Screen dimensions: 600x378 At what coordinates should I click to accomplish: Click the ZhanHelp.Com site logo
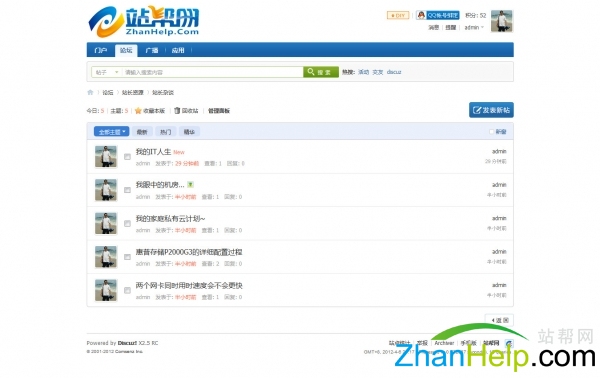[x=144, y=21]
